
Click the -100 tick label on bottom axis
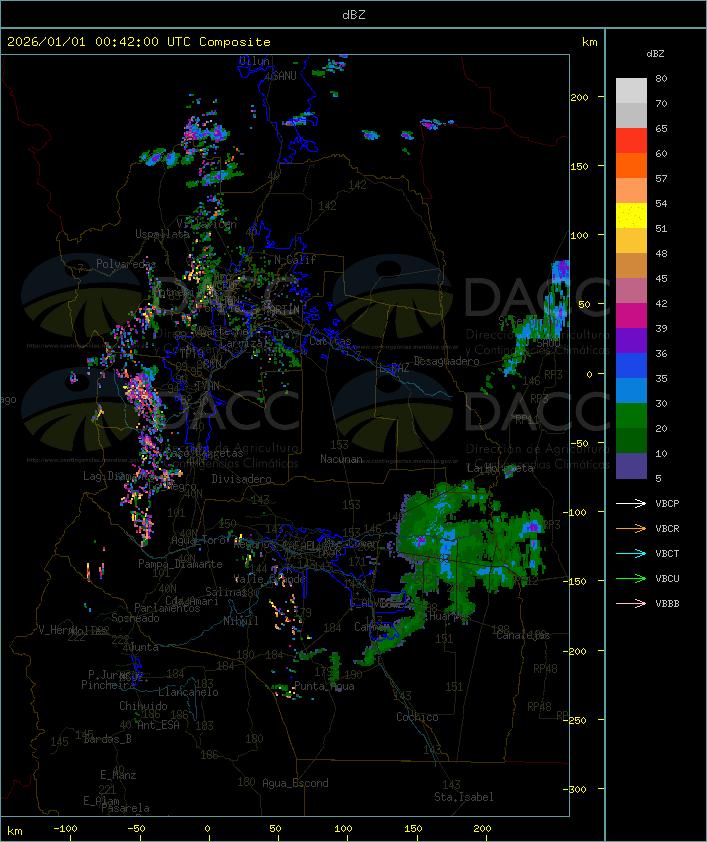65,829
